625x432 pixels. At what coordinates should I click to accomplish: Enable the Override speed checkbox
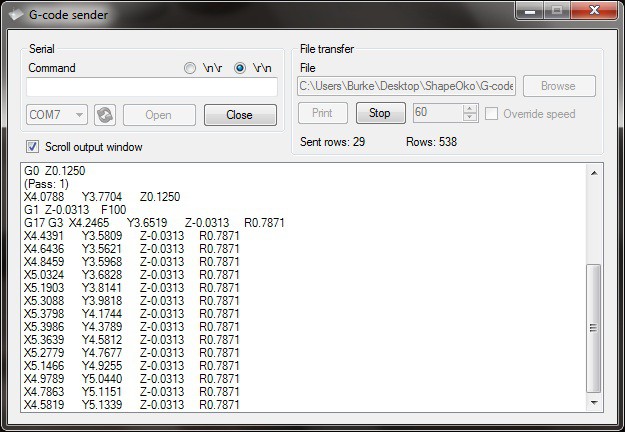coord(491,114)
